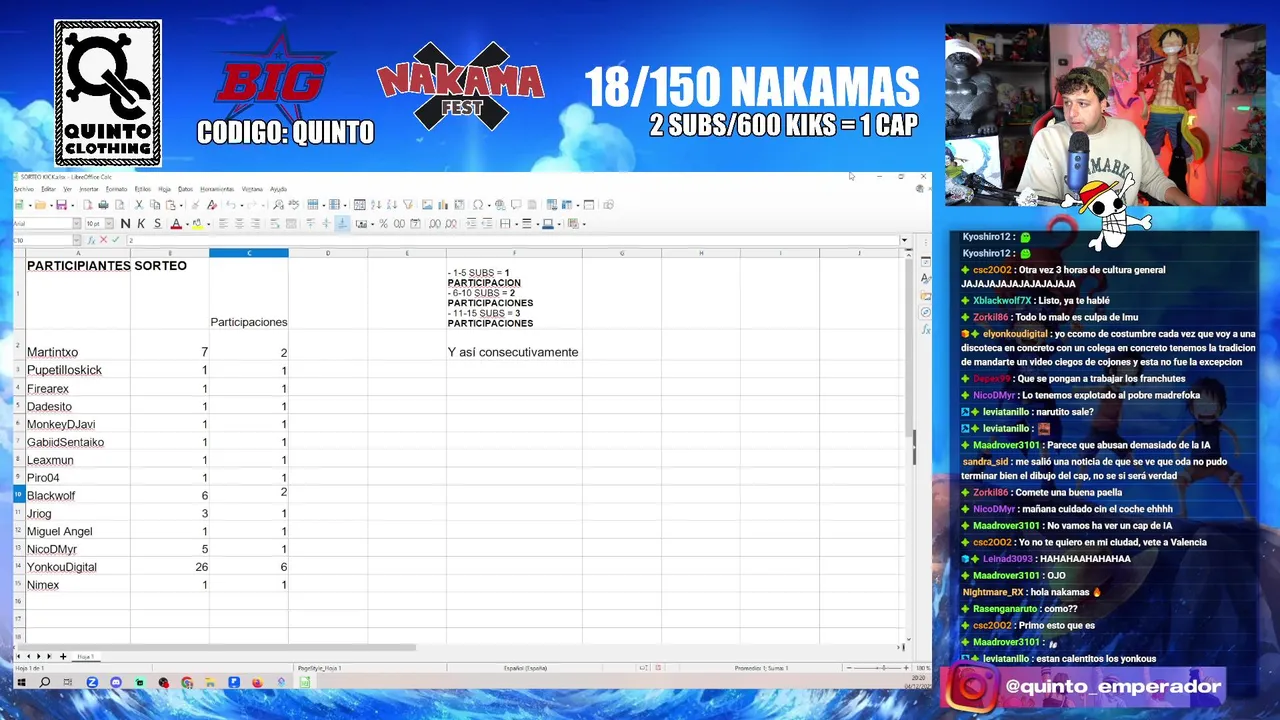Insert Special Character omega icon
Viewport: 1280px width, 720px height.
[478, 205]
